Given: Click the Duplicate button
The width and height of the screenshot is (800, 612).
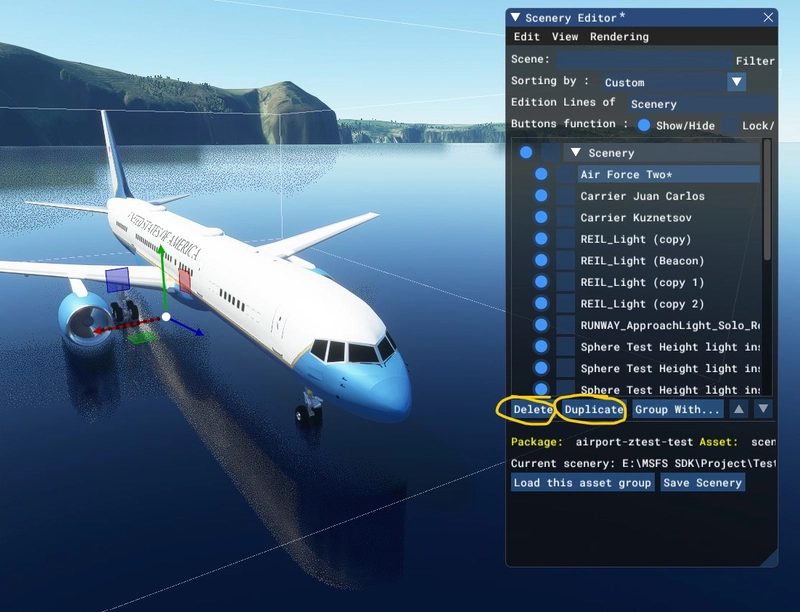Looking at the screenshot, I should [x=592, y=411].
